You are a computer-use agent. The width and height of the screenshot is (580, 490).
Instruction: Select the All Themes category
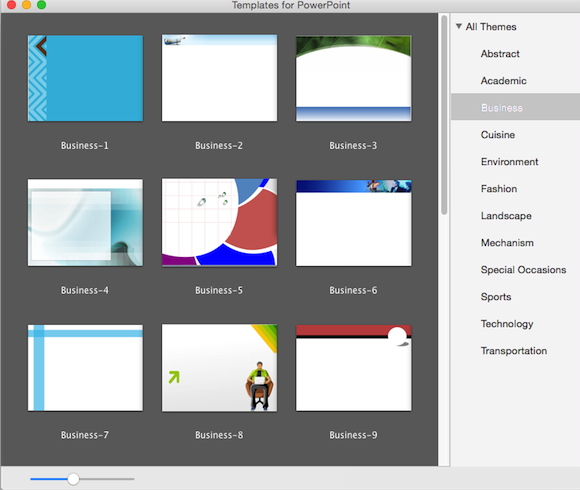pyautogui.click(x=491, y=27)
